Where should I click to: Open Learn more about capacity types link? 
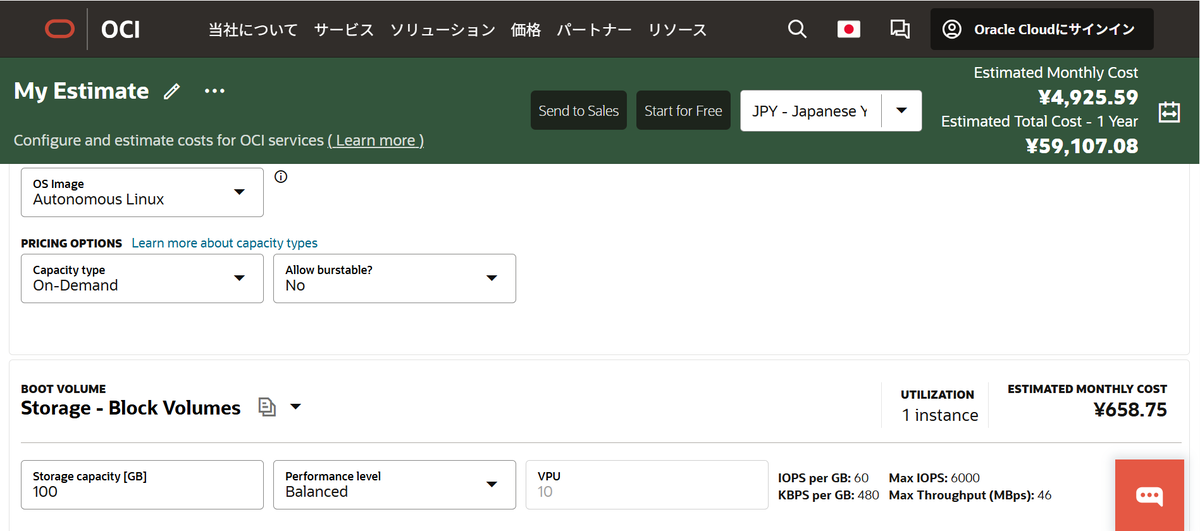225,243
